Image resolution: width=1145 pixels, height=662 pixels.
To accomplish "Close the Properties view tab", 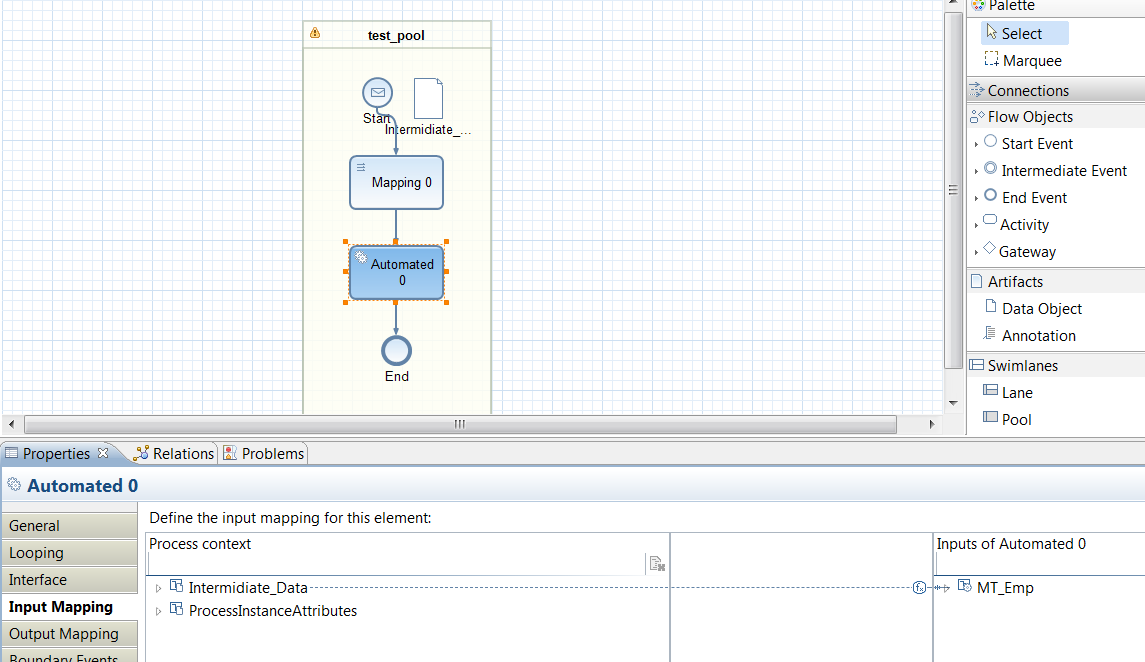I will coord(103,453).
